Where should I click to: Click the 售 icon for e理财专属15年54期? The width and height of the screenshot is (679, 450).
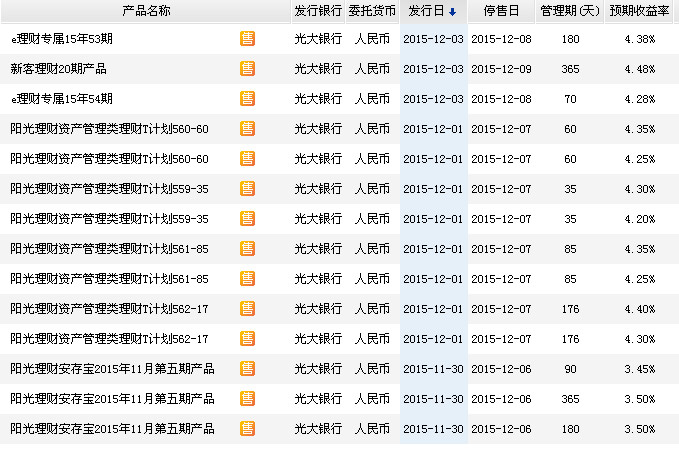coord(247,99)
